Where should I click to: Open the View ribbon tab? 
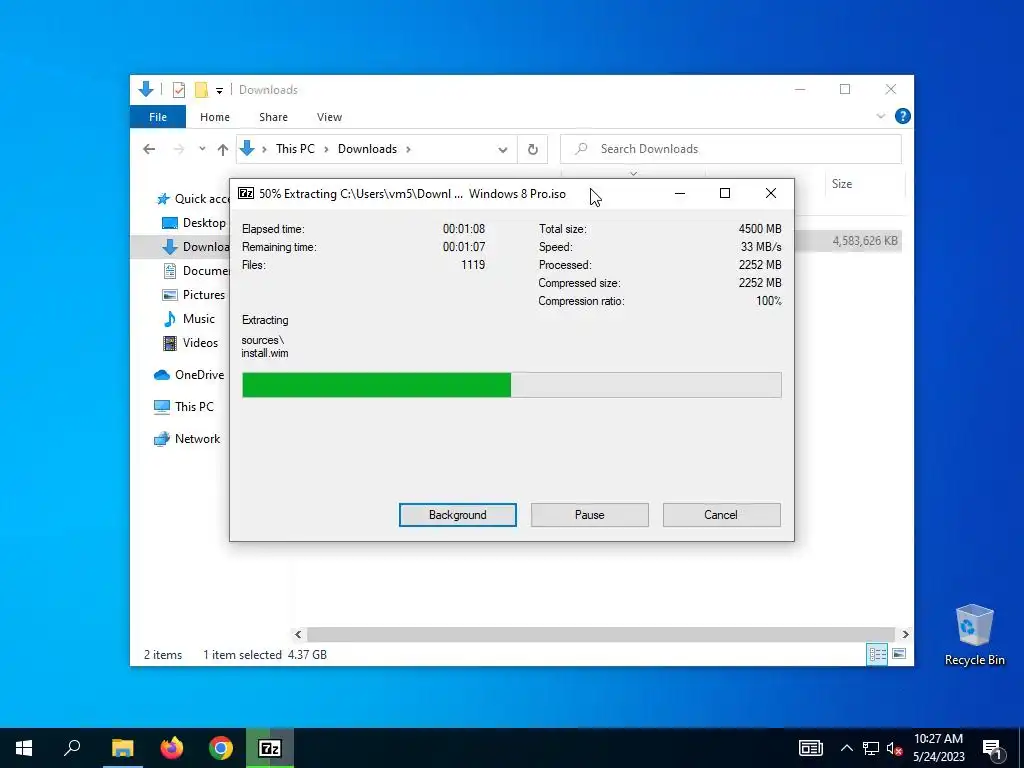coord(329,117)
